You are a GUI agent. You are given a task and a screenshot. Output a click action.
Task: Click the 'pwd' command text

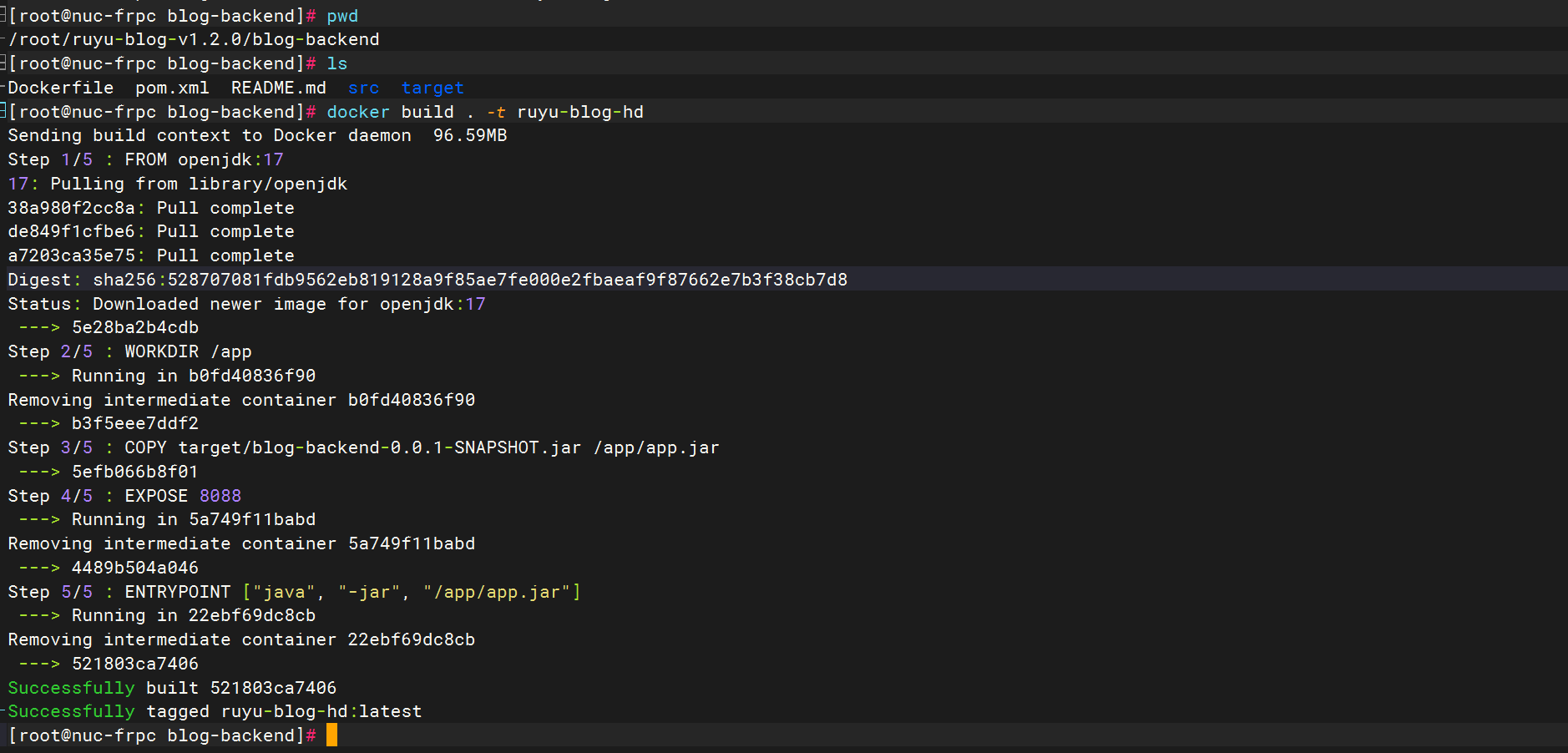click(342, 16)
